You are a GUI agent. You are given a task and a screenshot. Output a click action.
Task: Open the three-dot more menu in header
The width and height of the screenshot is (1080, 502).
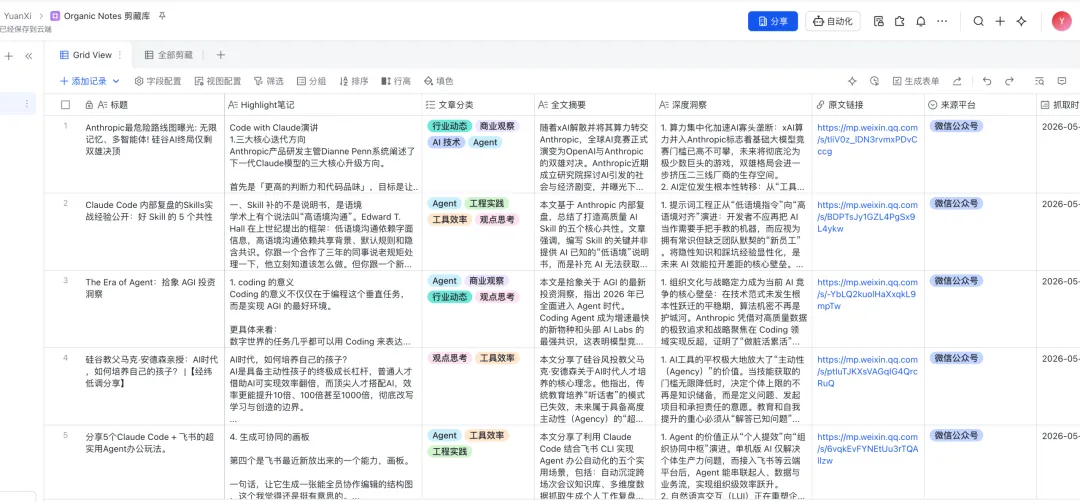coord(942,21)
